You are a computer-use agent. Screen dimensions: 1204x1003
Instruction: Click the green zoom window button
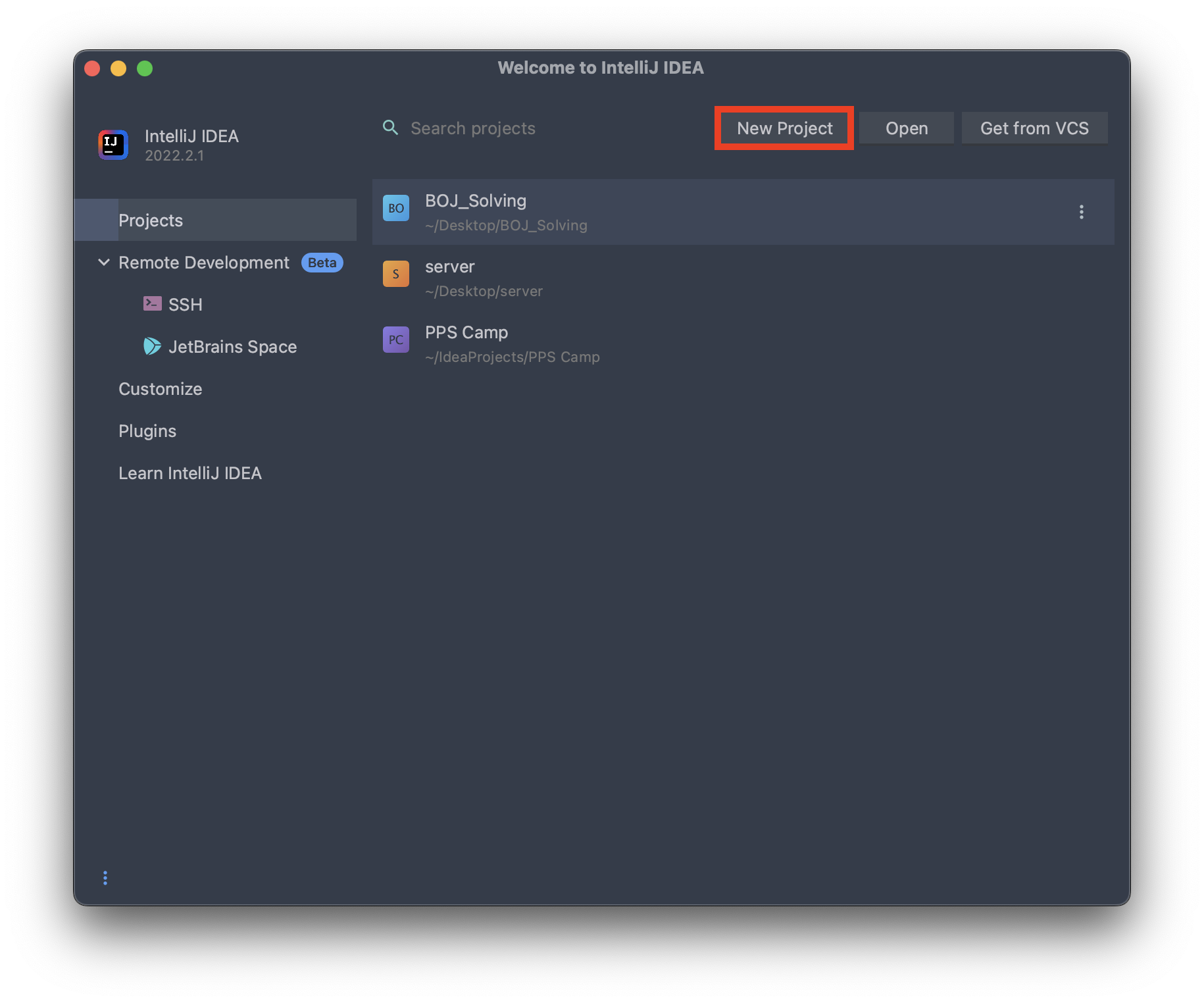(x=145, y=68)
